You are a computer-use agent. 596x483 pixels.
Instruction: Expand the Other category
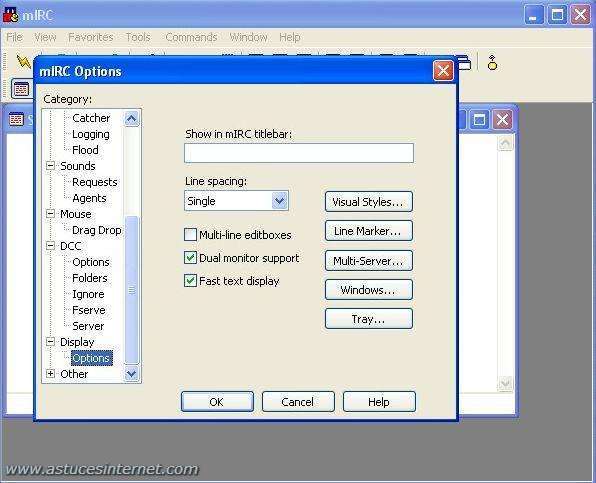coord(50,374)
